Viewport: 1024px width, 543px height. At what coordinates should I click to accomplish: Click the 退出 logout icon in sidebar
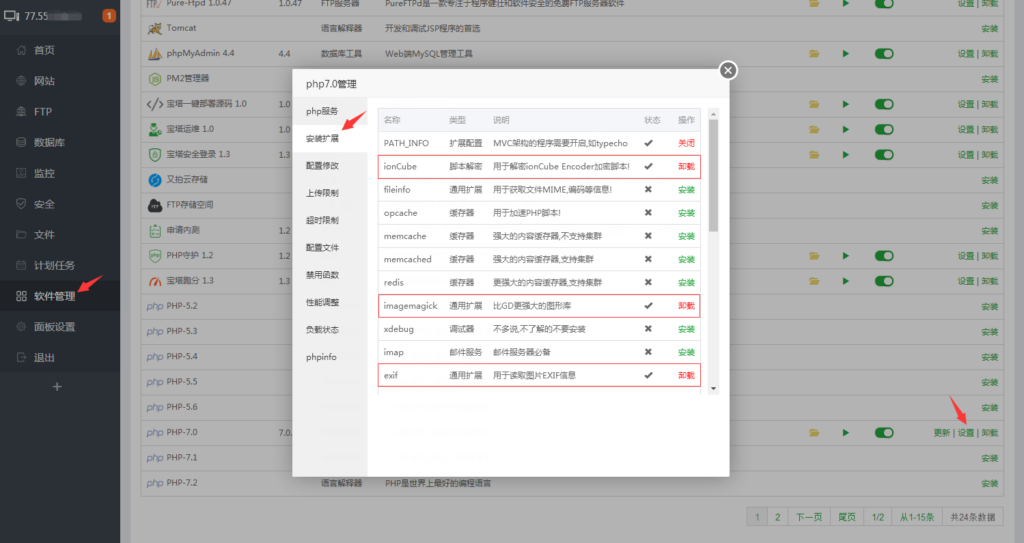coord(21,357)
